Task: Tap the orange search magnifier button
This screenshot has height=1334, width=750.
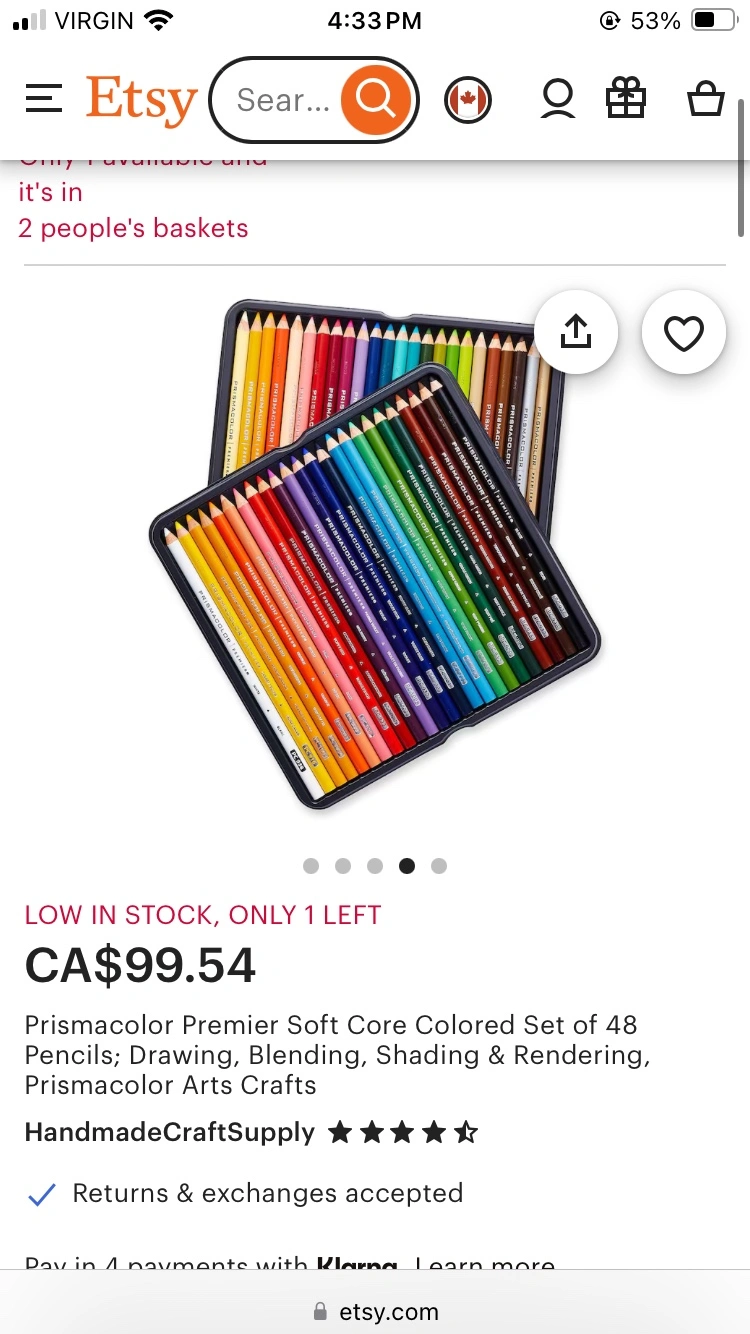Action: click(375, 100)
